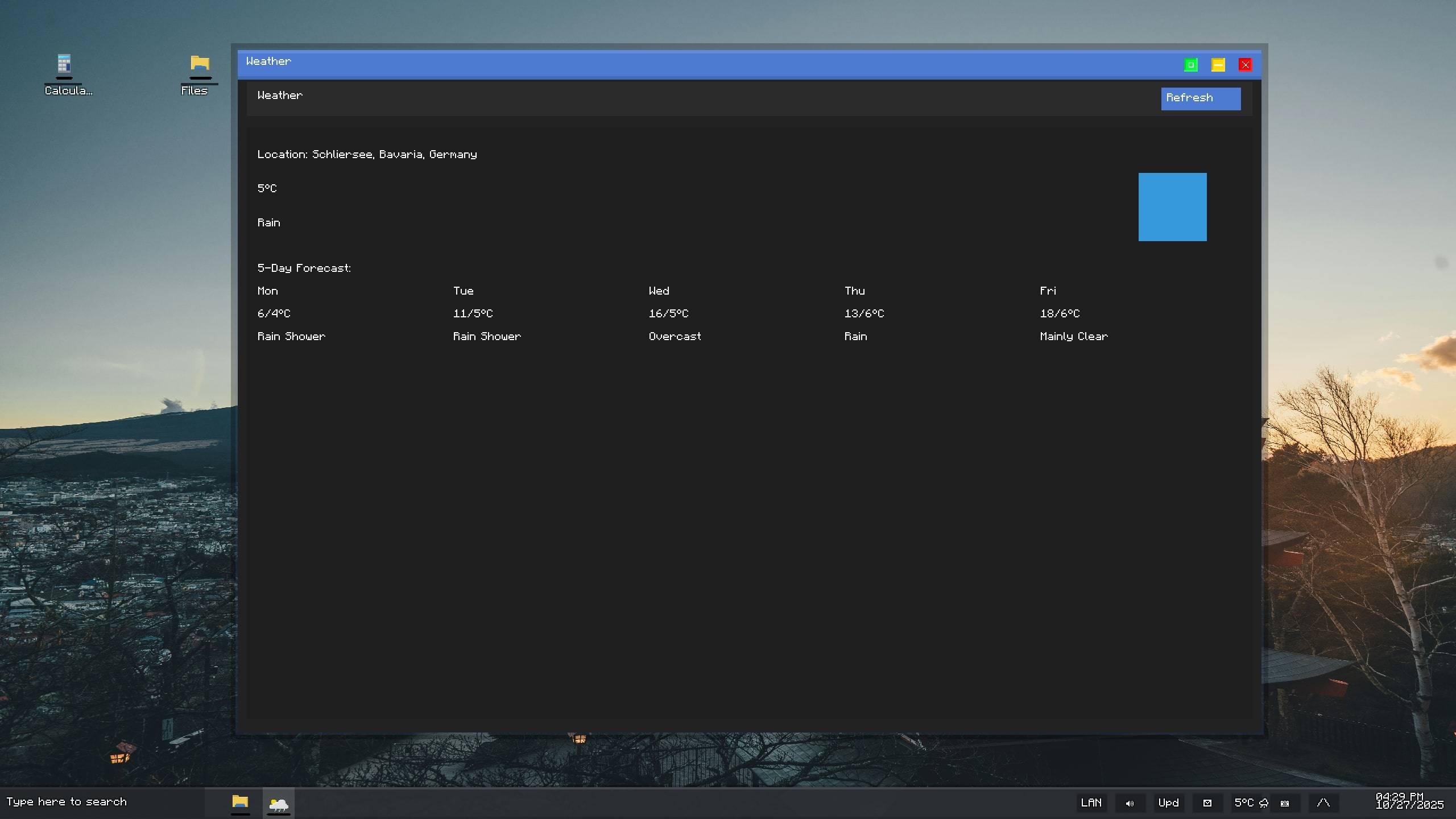Close the Weather window

[x=1245, y=65]
